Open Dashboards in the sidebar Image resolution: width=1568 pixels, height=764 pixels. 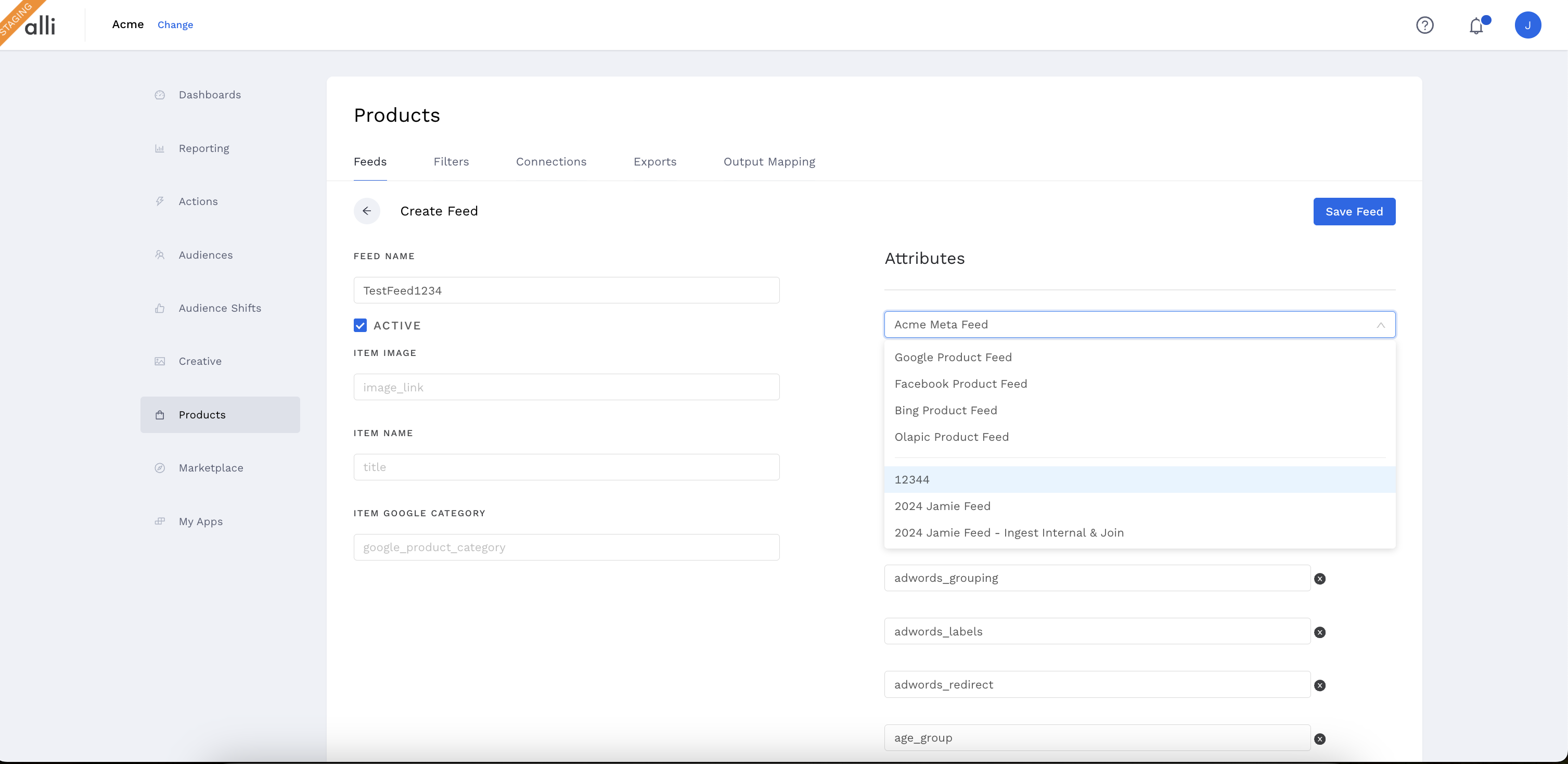[x=220, y=95]
